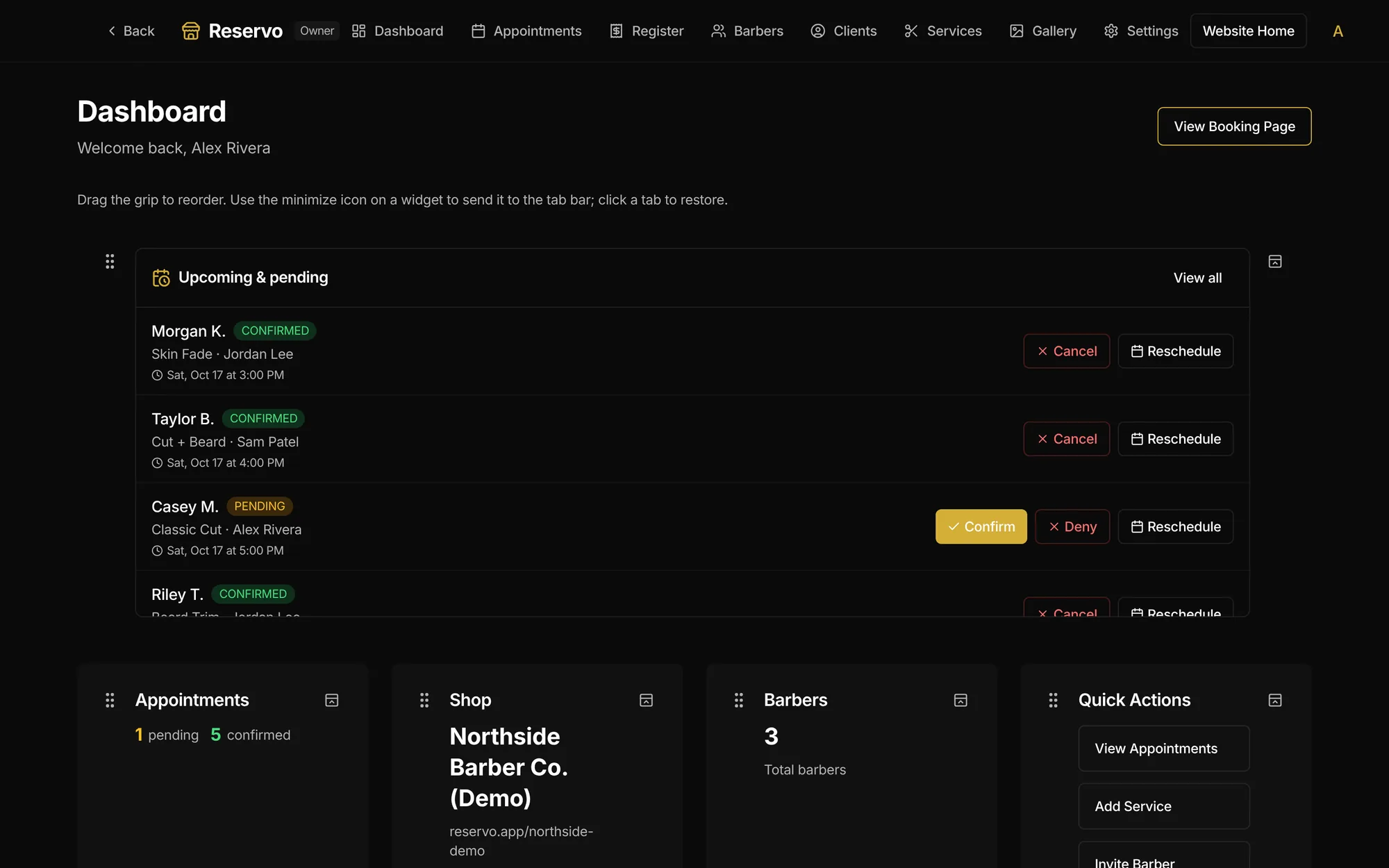
Task: Click the Quick Actions grip handle
Action: [x=1053, y=700]
